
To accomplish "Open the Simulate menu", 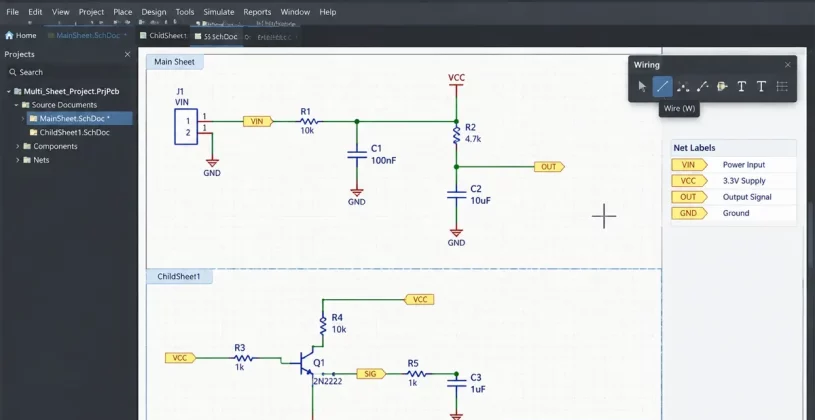I will tap(219, 12).
